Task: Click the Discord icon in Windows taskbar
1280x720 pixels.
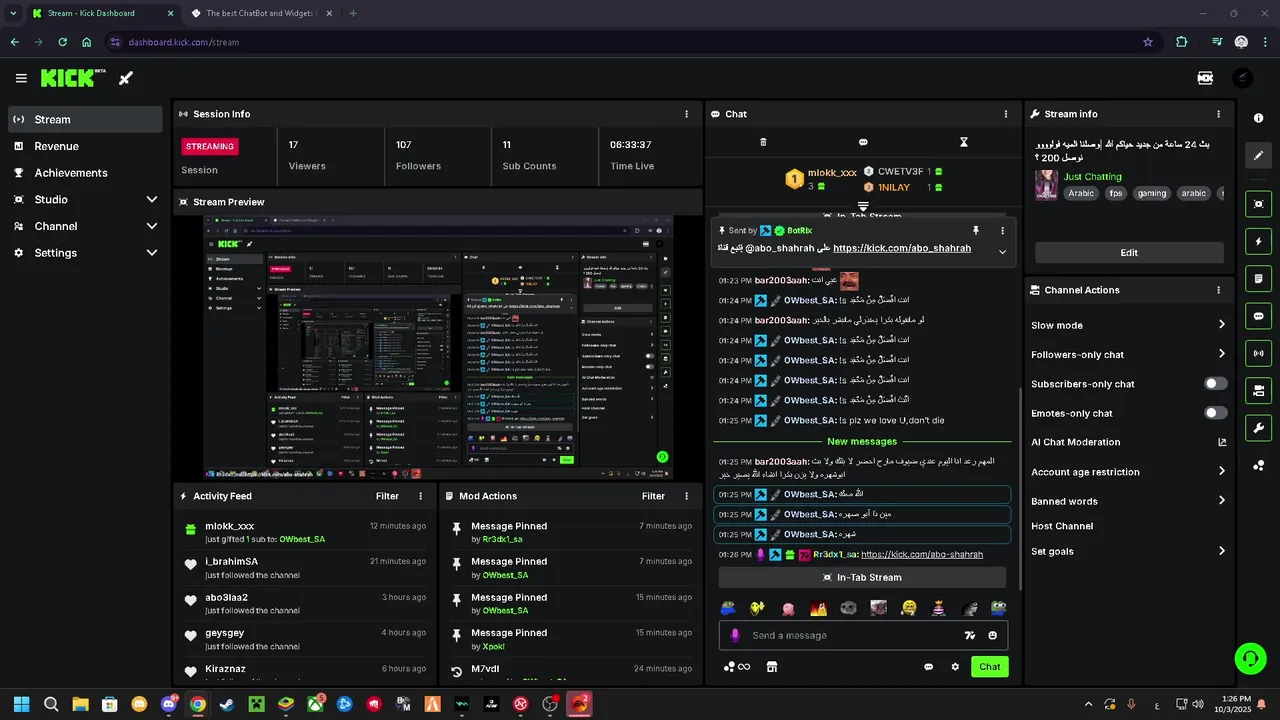Action: 168,704
